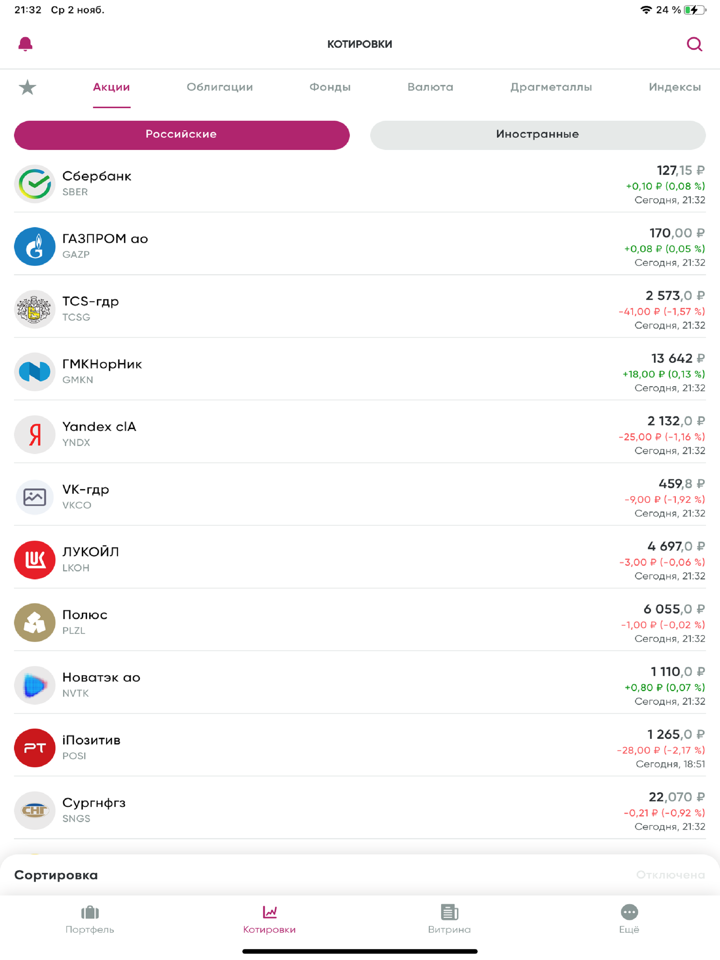Tap the Sberbank logo icon
The height and width of the screenshot is (960, 720).
(x=35, y=184)
